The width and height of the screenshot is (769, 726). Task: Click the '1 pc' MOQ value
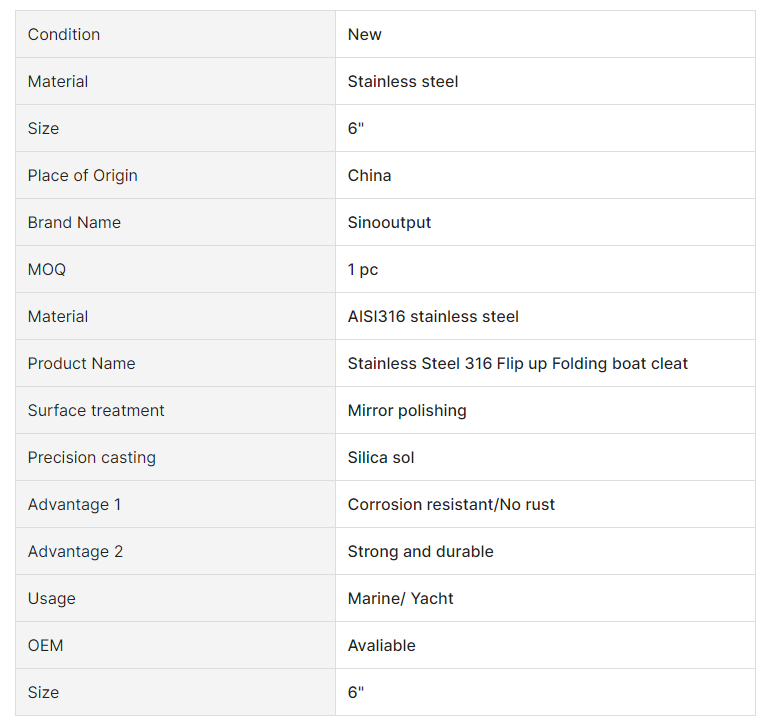363,269
